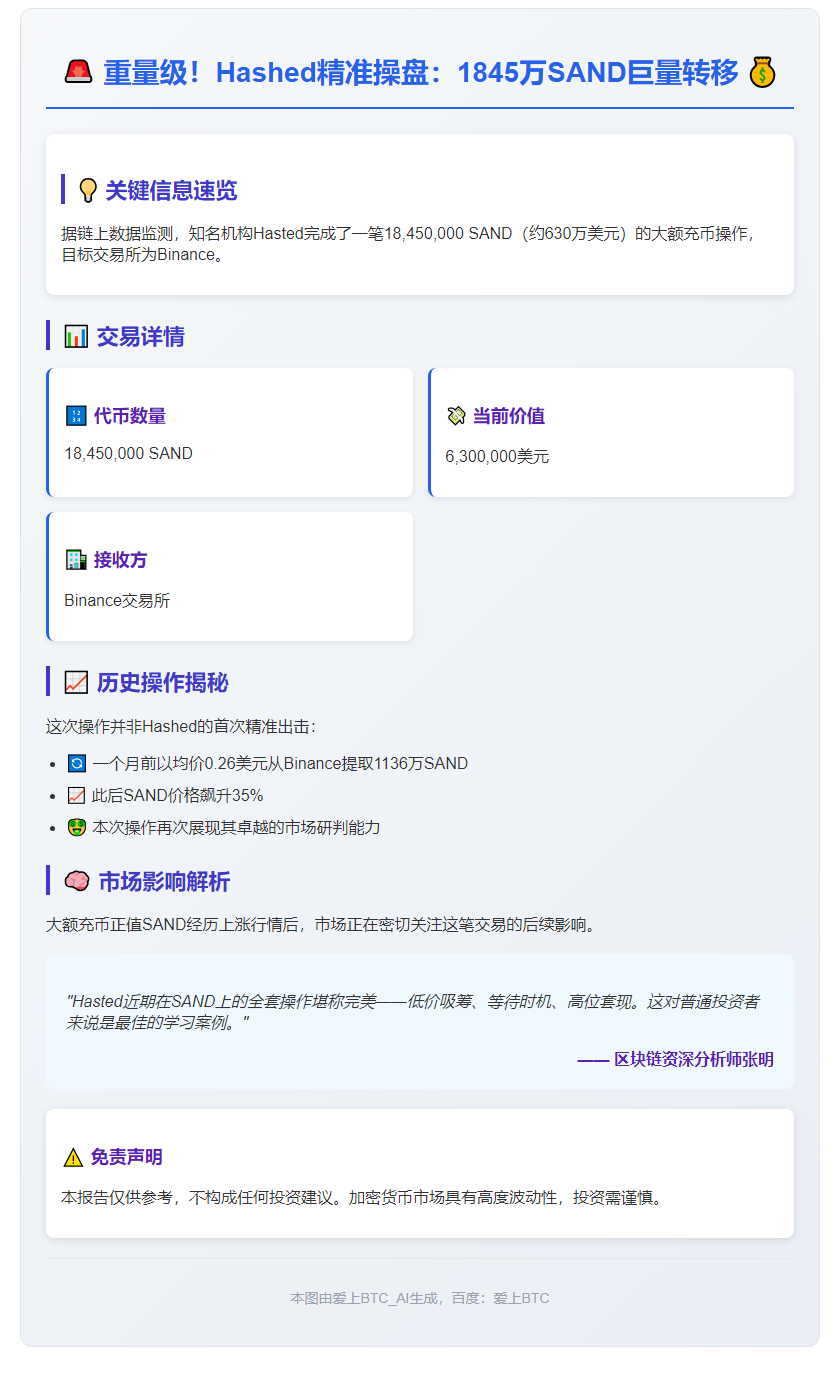Screen dimensions: 840x1378
Task: Click the red siren emoji in title
Action: click(x=78, y=72)
